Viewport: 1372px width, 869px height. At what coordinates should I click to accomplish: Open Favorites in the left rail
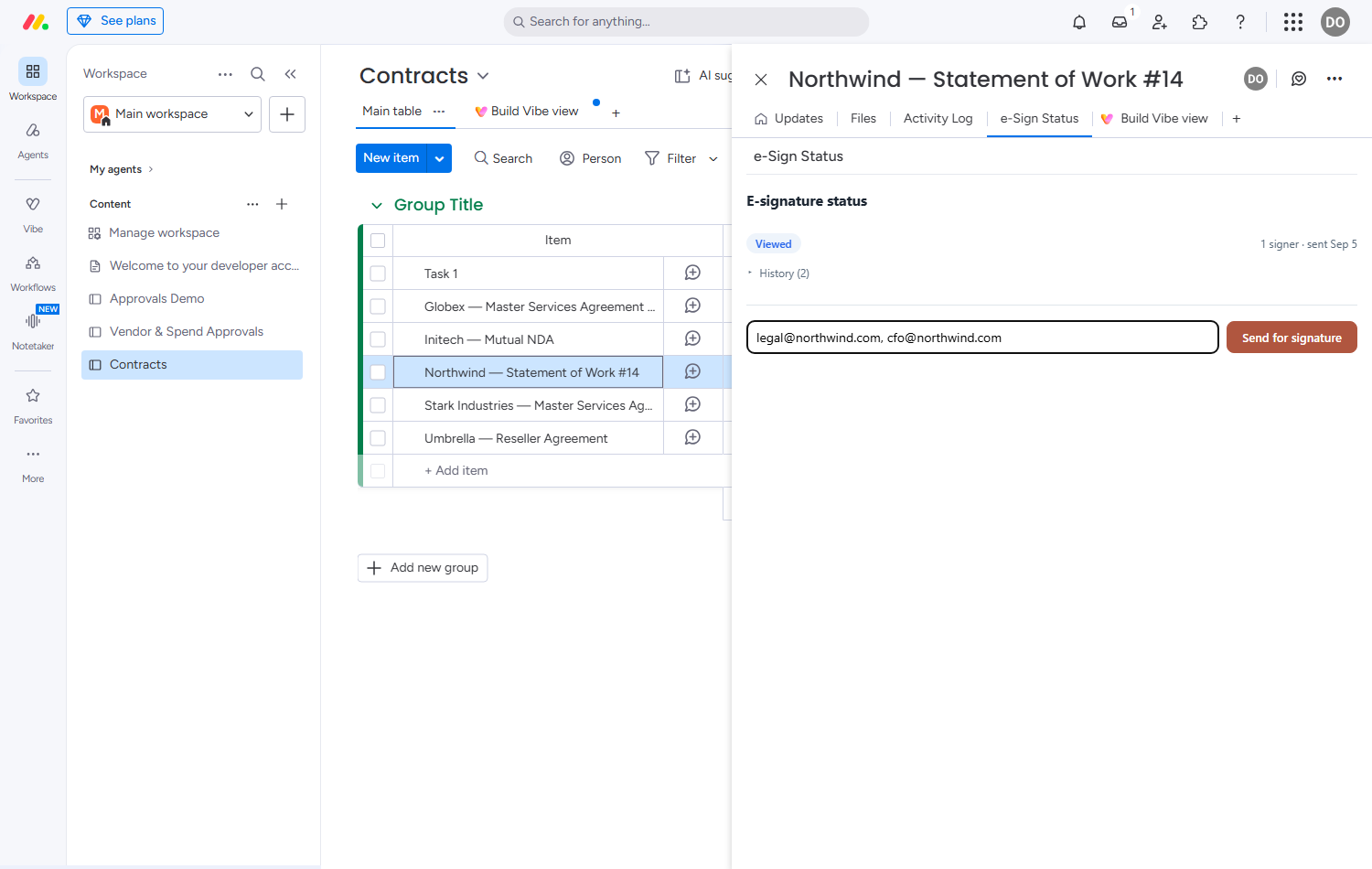point(33,406)
